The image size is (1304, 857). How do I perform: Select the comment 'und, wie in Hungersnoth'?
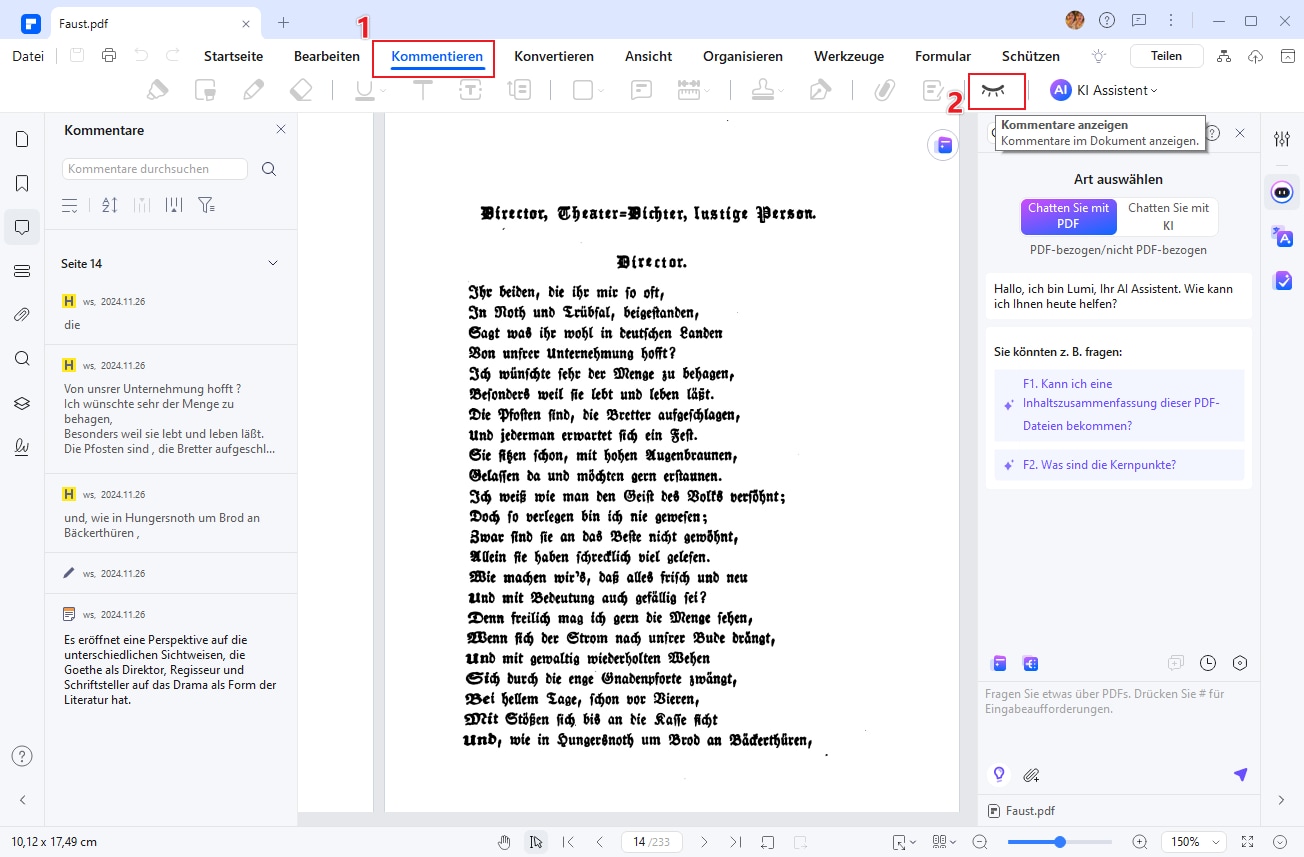tap(171, 513)
